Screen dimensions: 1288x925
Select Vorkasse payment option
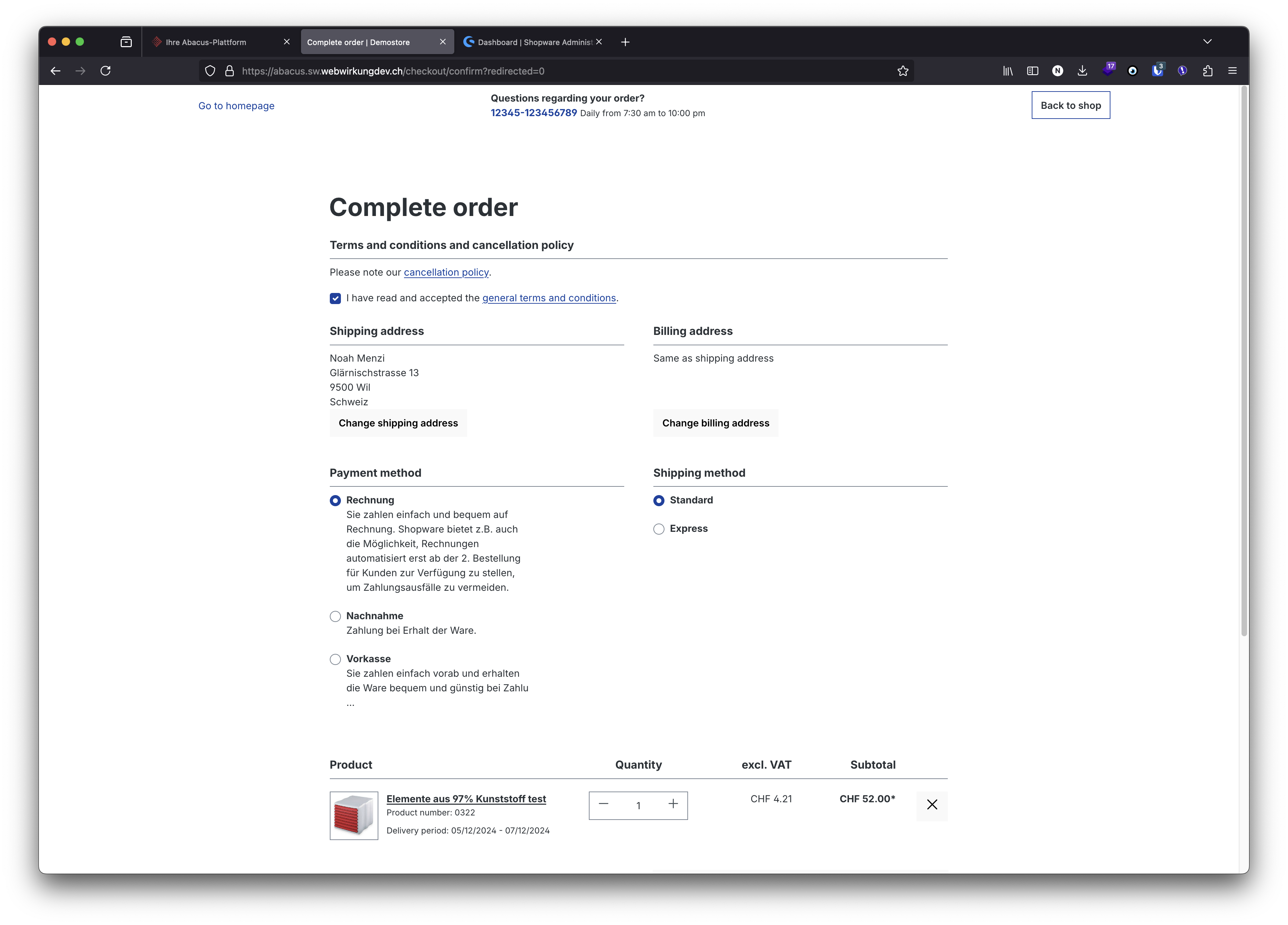coord(335,660)
